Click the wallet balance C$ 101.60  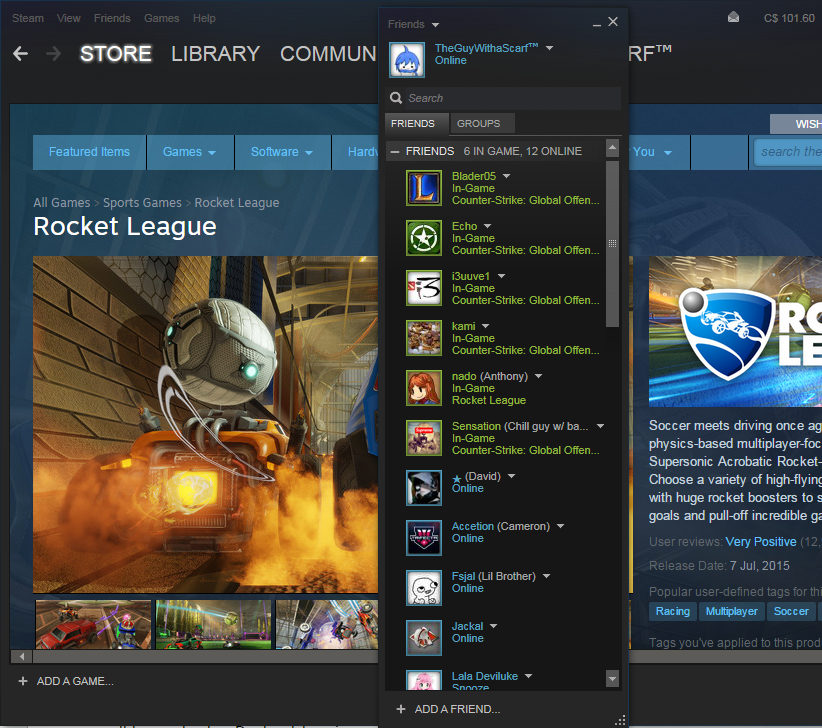(789, 18)
